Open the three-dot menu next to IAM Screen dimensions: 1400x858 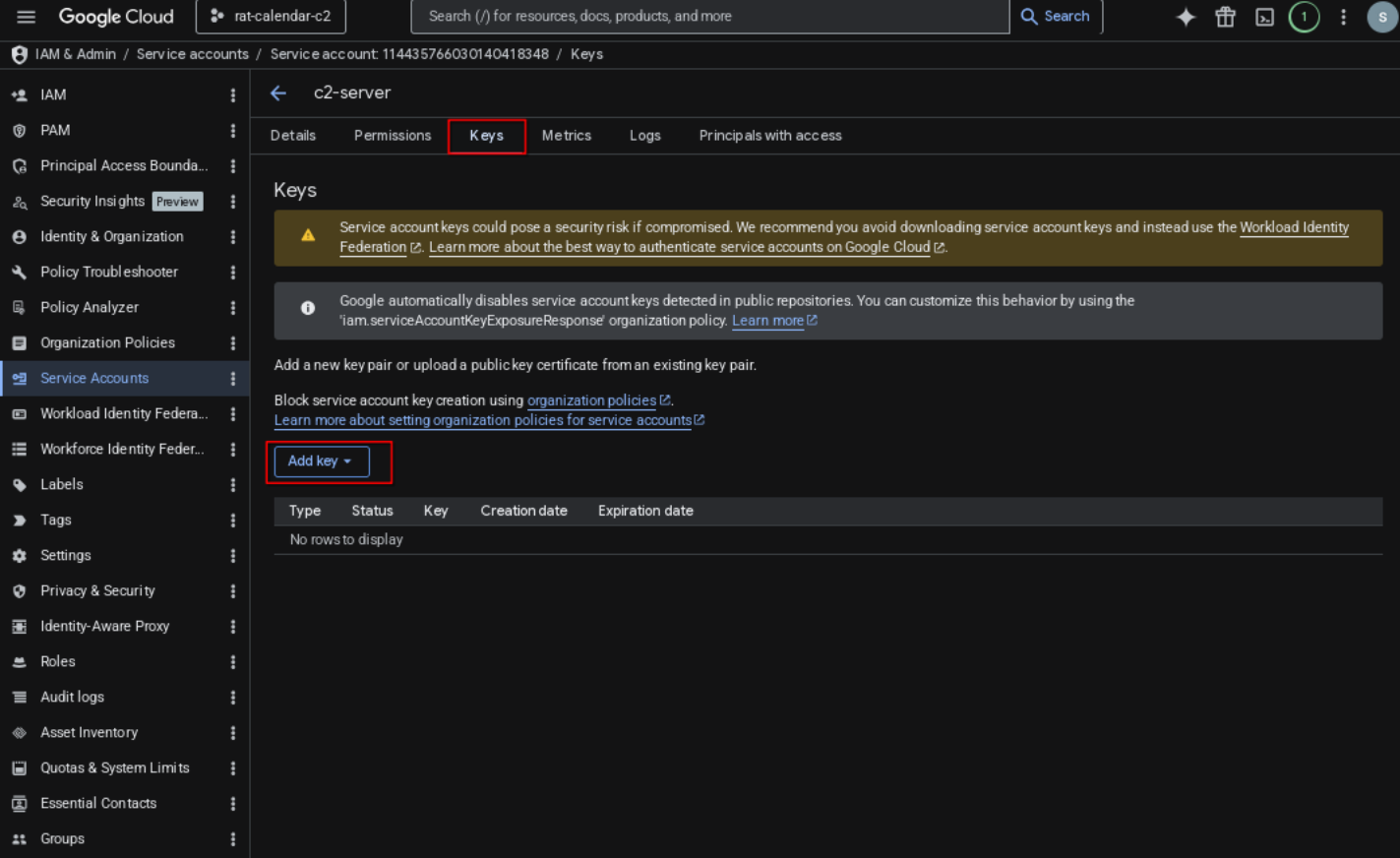click(x=233, y=95)
